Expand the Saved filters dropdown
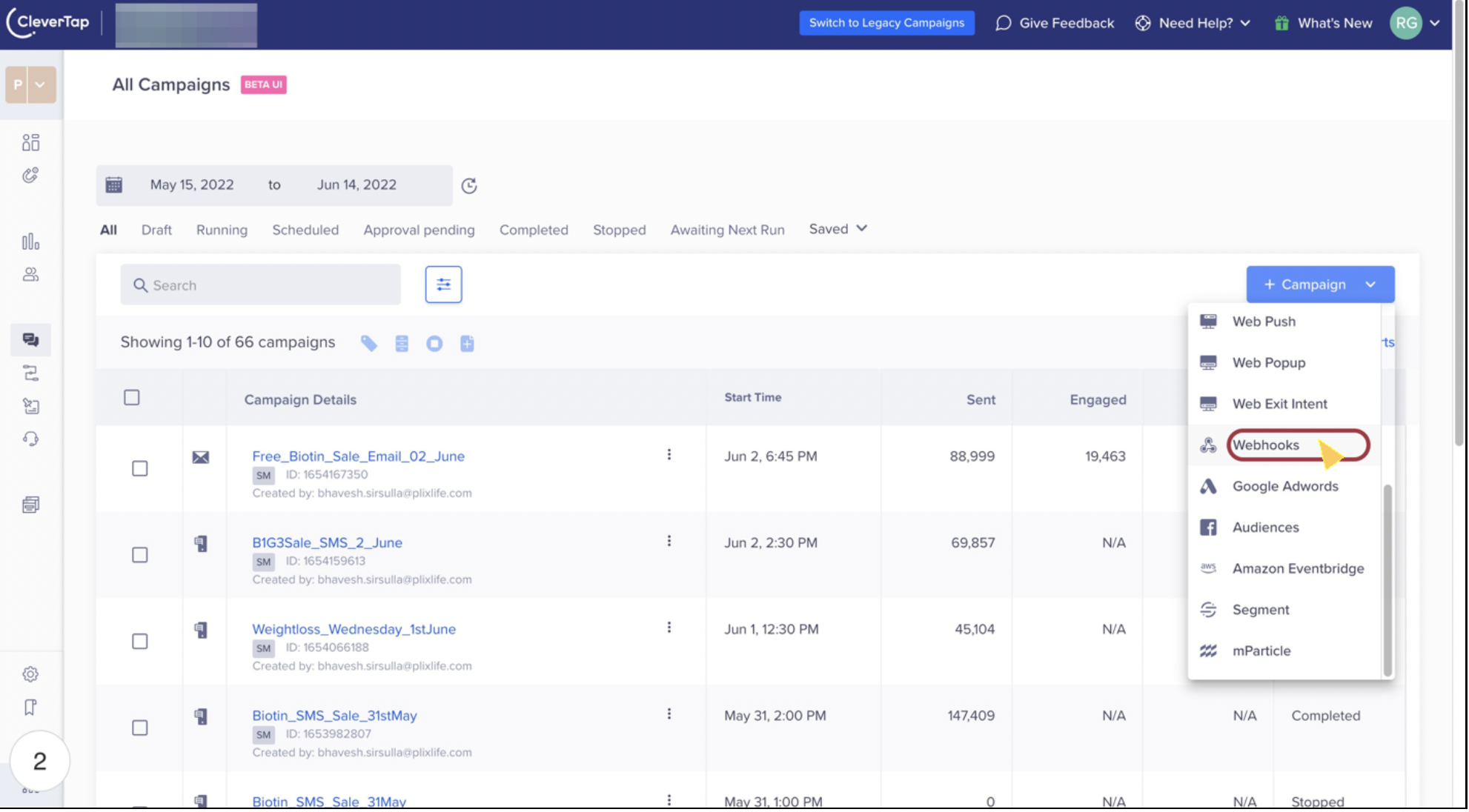Screen dimensions: 1469x812 (838, 229)
